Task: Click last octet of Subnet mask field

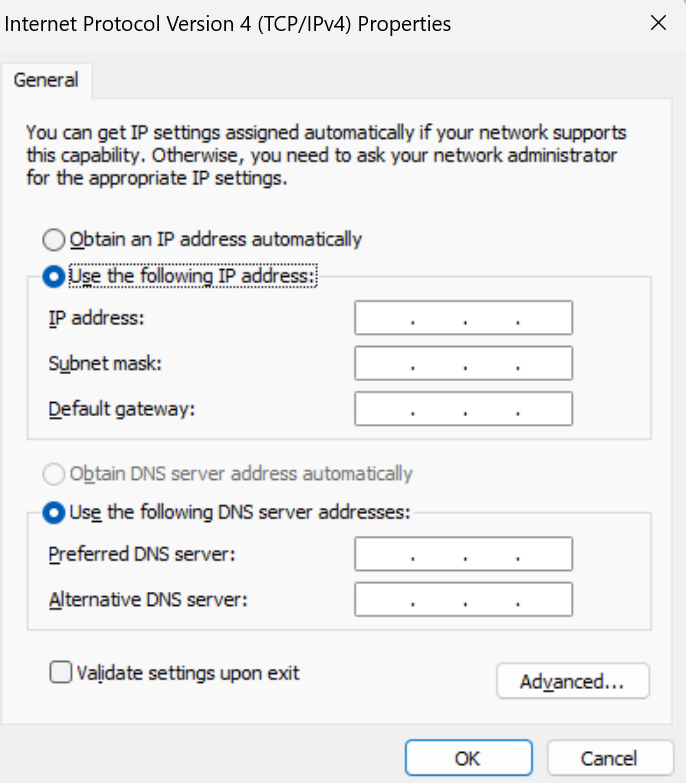Action: click(x=544, y=364)
